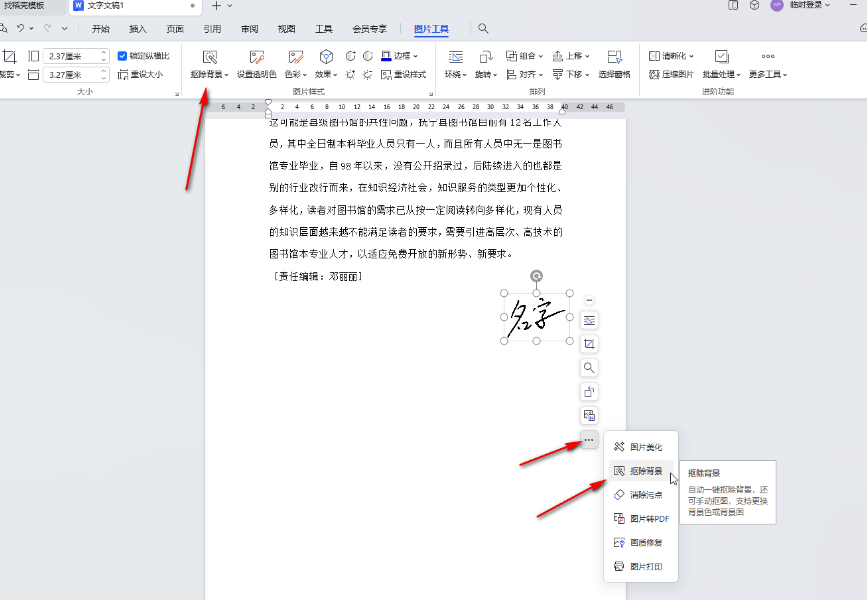
Task: Click 重设大小 reset size button
Action: (140, 74)
